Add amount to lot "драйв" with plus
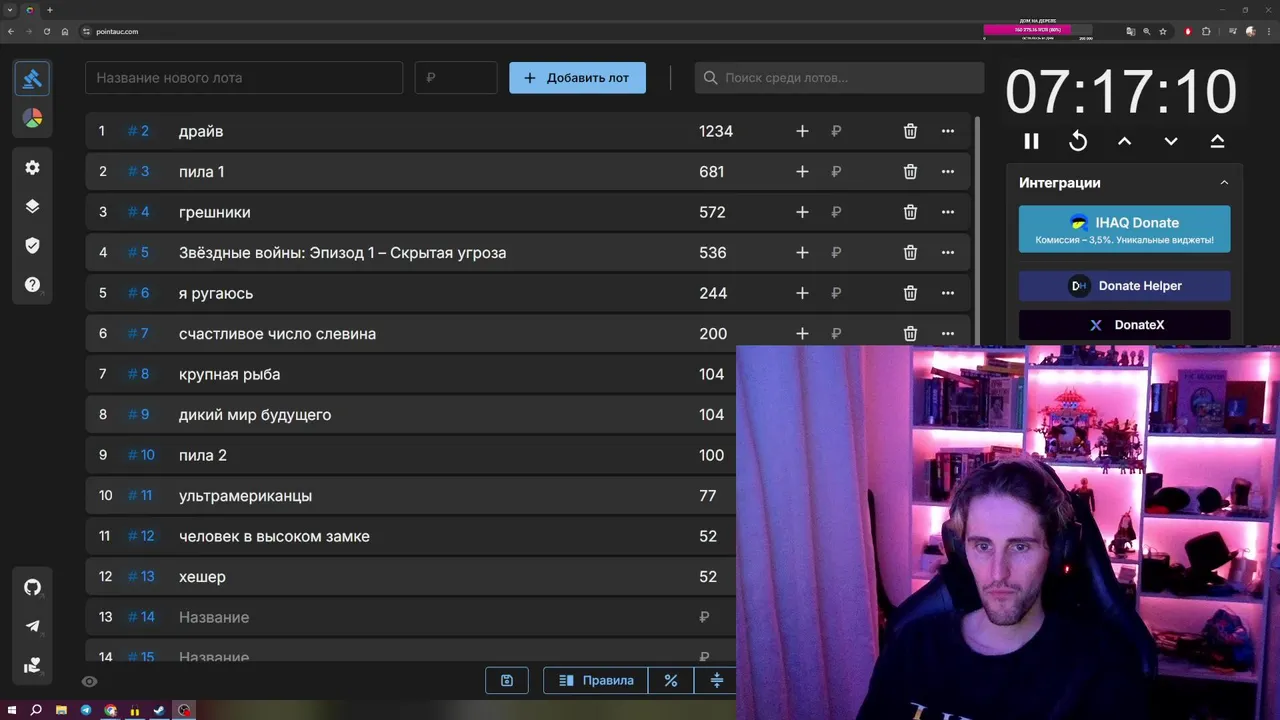The width and height of the screenshot is (1280, 720). pos(802,131)
